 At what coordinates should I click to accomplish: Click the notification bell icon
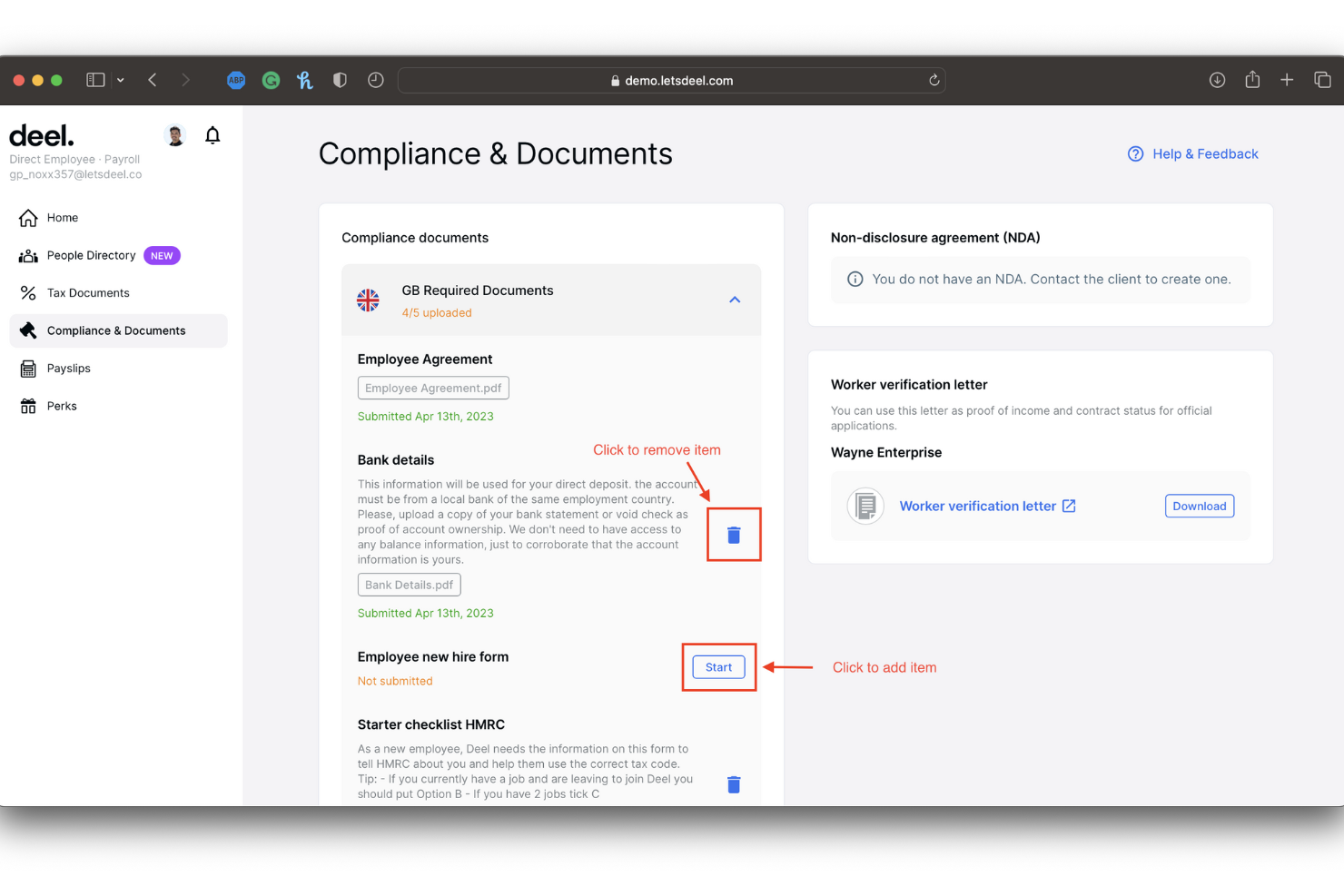[x=212, y=134]
